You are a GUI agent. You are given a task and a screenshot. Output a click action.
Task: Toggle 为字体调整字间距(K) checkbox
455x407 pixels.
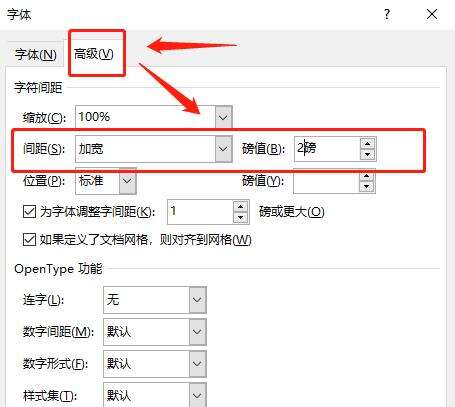[x=29, y=211]
